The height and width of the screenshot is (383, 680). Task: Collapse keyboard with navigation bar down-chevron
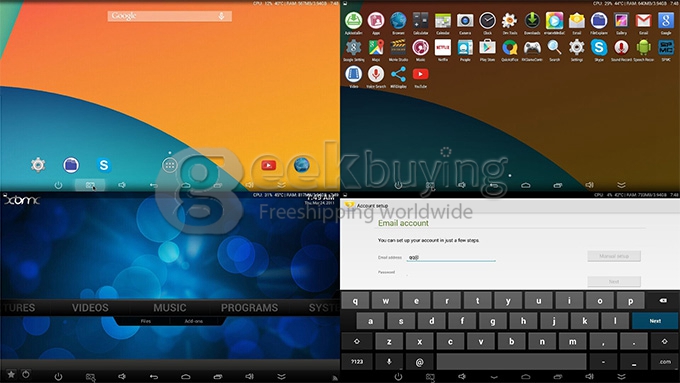pos(494,376)
